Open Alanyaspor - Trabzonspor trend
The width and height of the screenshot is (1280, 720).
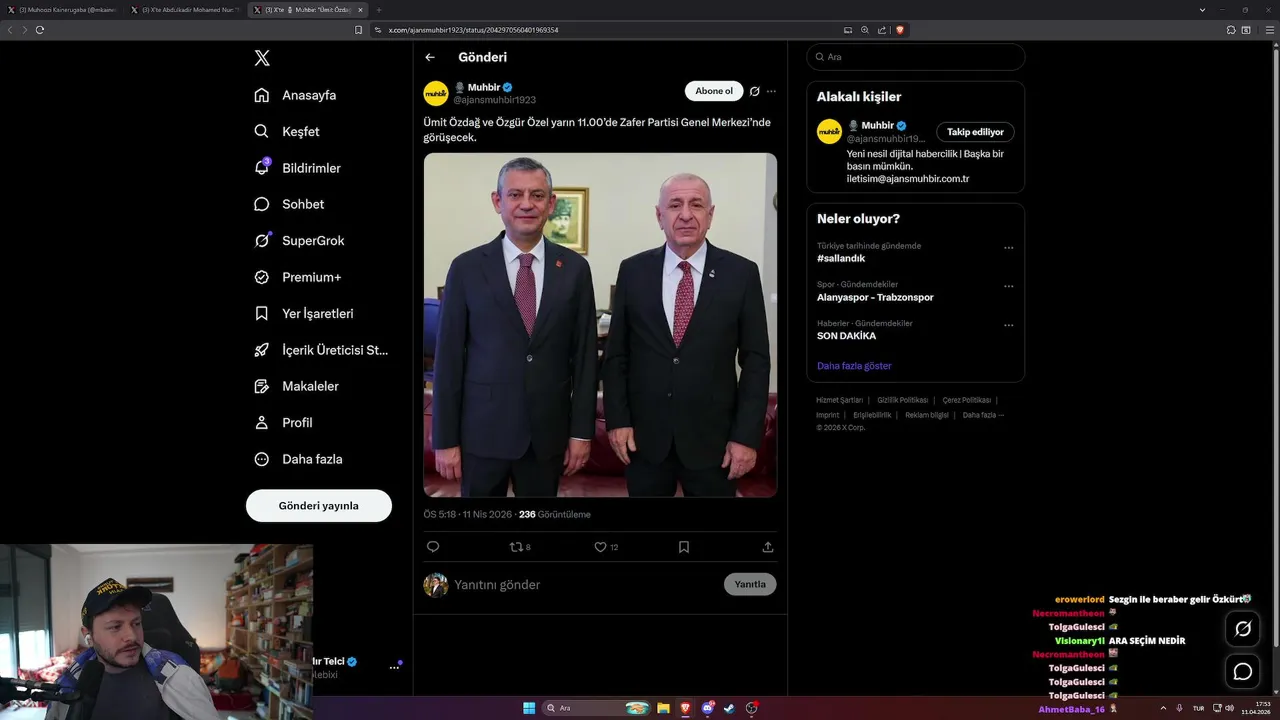point(875,297)
